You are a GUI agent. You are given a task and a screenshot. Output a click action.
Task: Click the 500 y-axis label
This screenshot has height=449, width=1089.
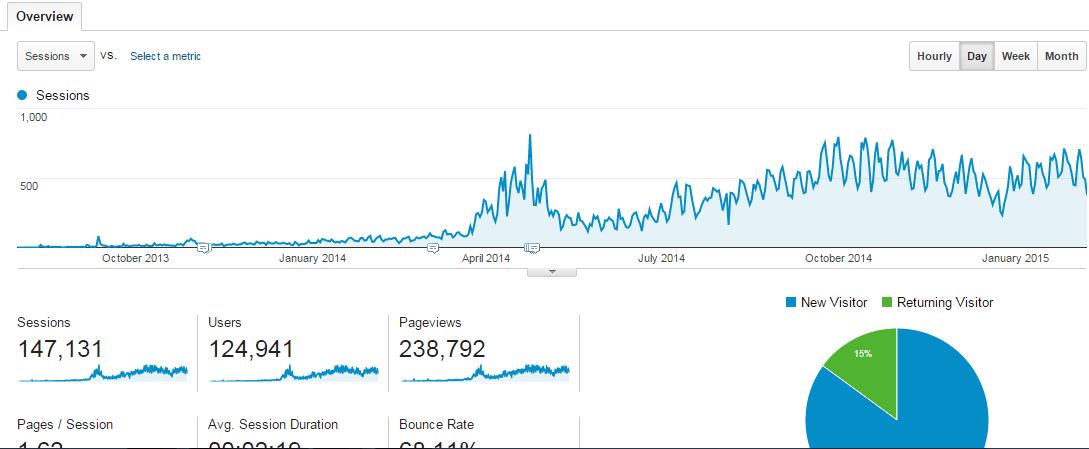click(28, 186)
